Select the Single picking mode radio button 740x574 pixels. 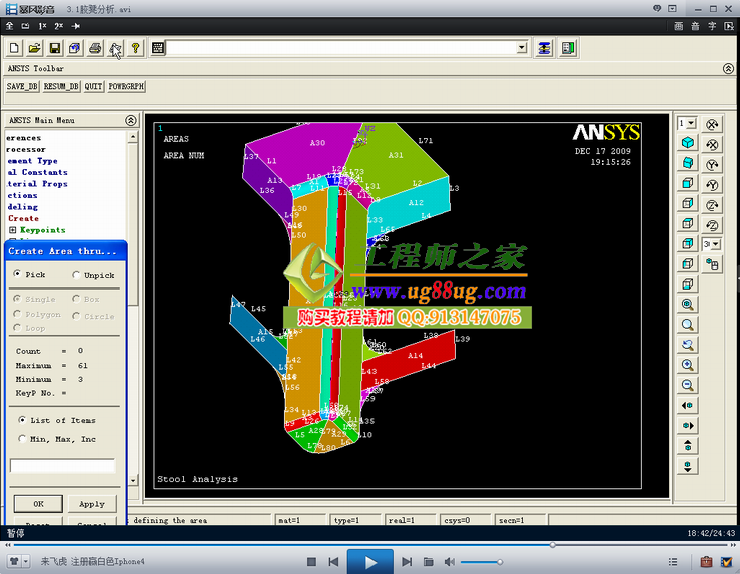[17, 299]
